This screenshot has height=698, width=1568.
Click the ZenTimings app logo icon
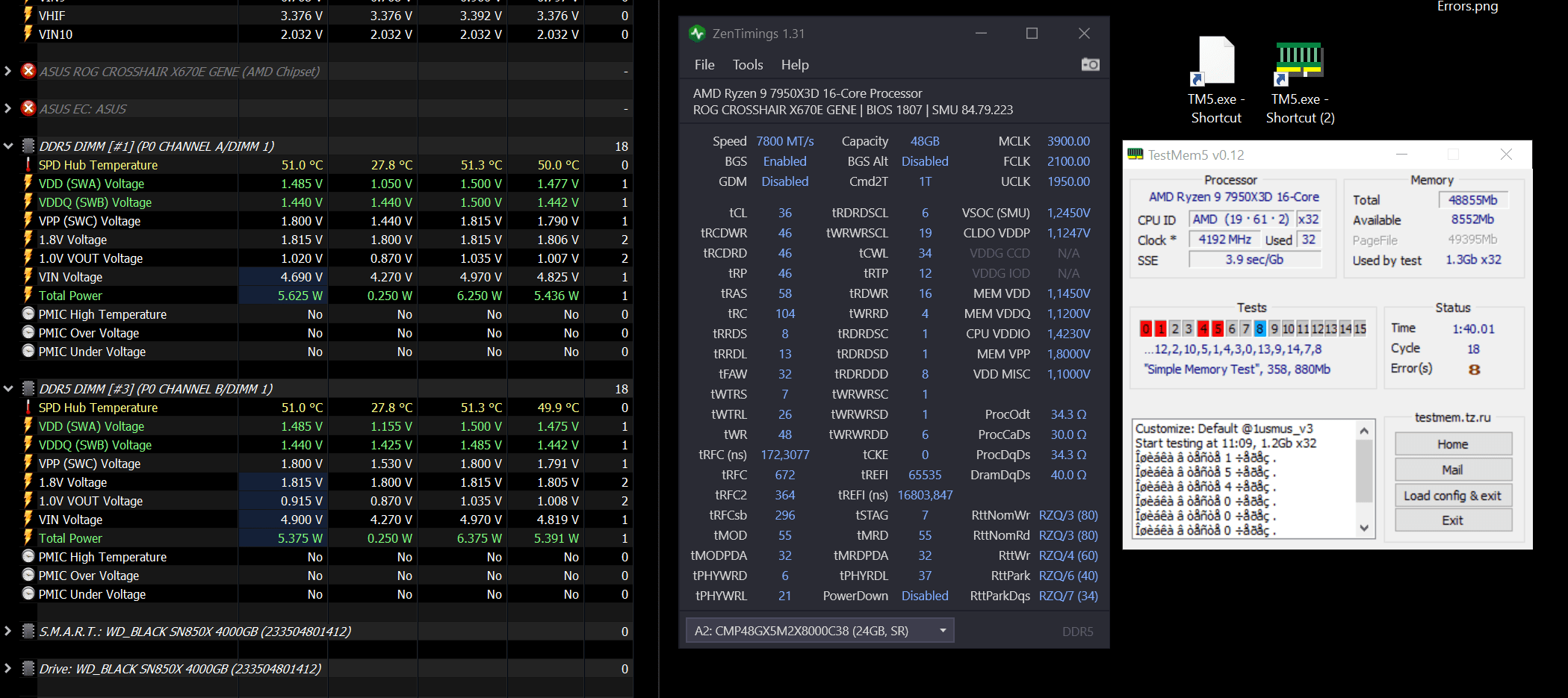point(697,34)
